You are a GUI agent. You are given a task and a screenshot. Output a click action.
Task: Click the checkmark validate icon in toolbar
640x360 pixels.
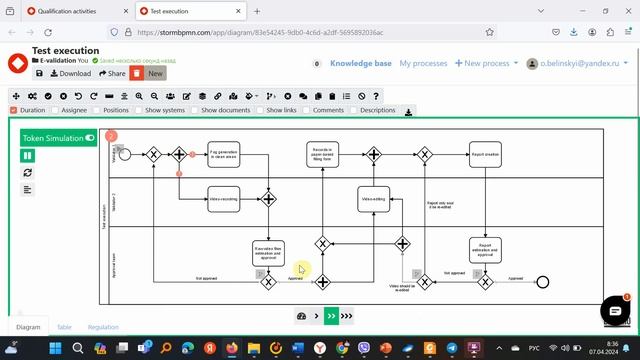click(48, 96)
